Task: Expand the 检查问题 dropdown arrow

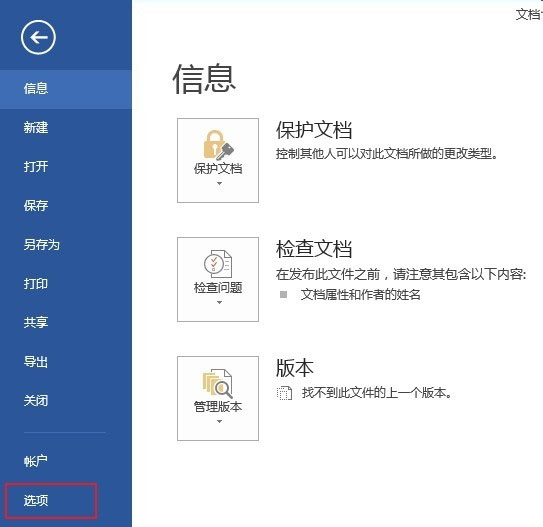Action: coord(219,302)
